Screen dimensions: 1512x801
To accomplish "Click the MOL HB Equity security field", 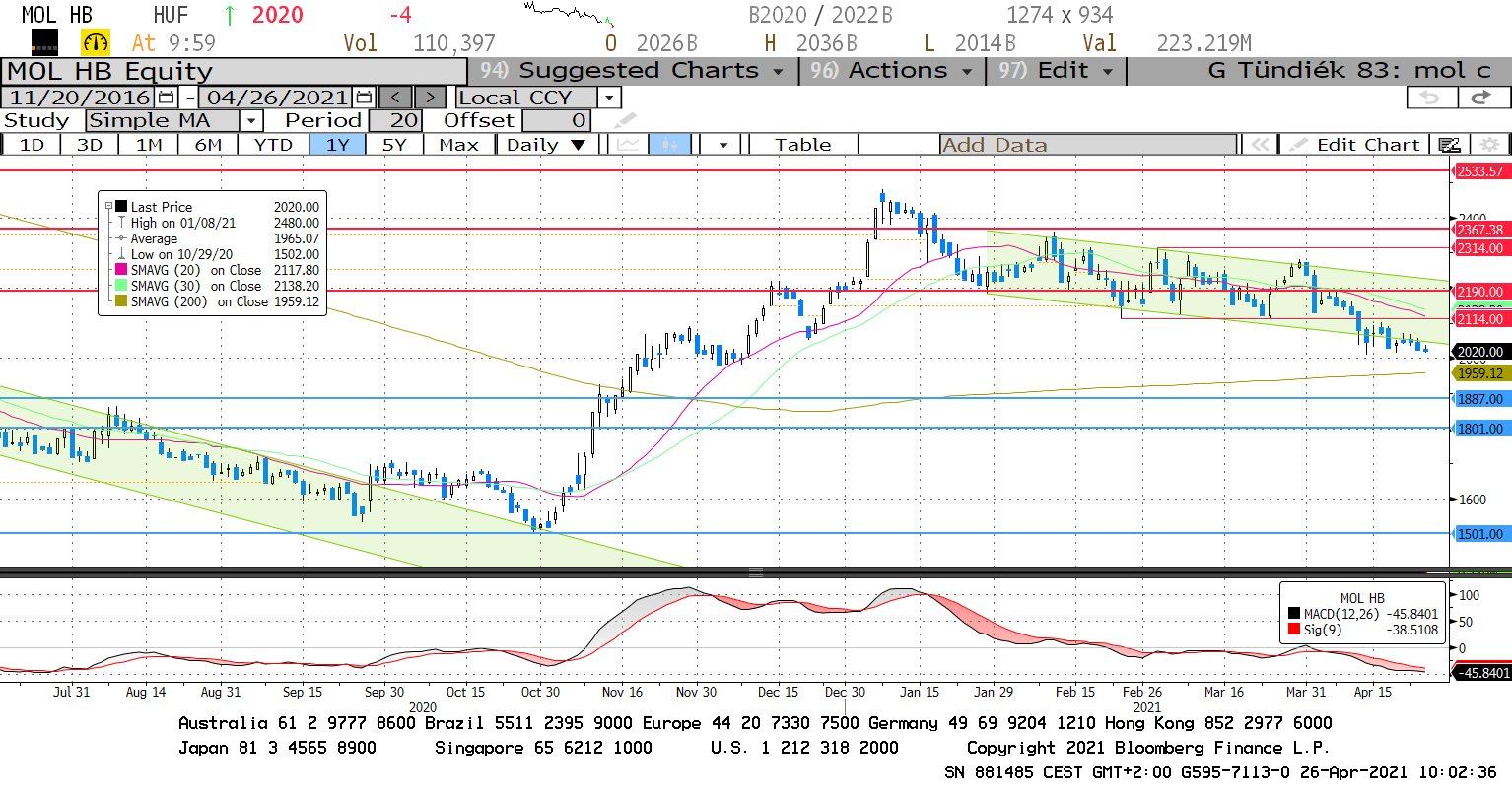I will (x=234, y=72).
